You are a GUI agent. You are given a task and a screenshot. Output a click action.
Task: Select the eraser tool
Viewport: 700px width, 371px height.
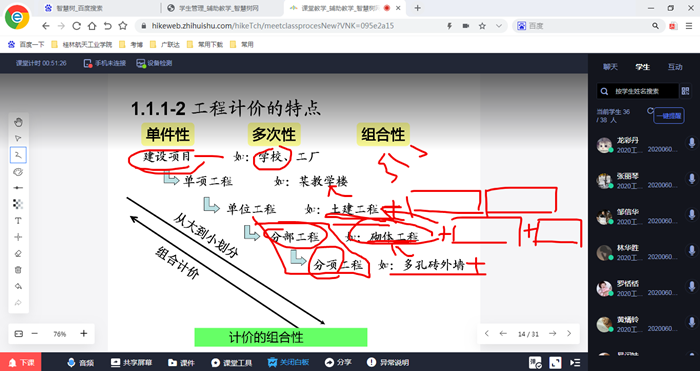[18, 254]
